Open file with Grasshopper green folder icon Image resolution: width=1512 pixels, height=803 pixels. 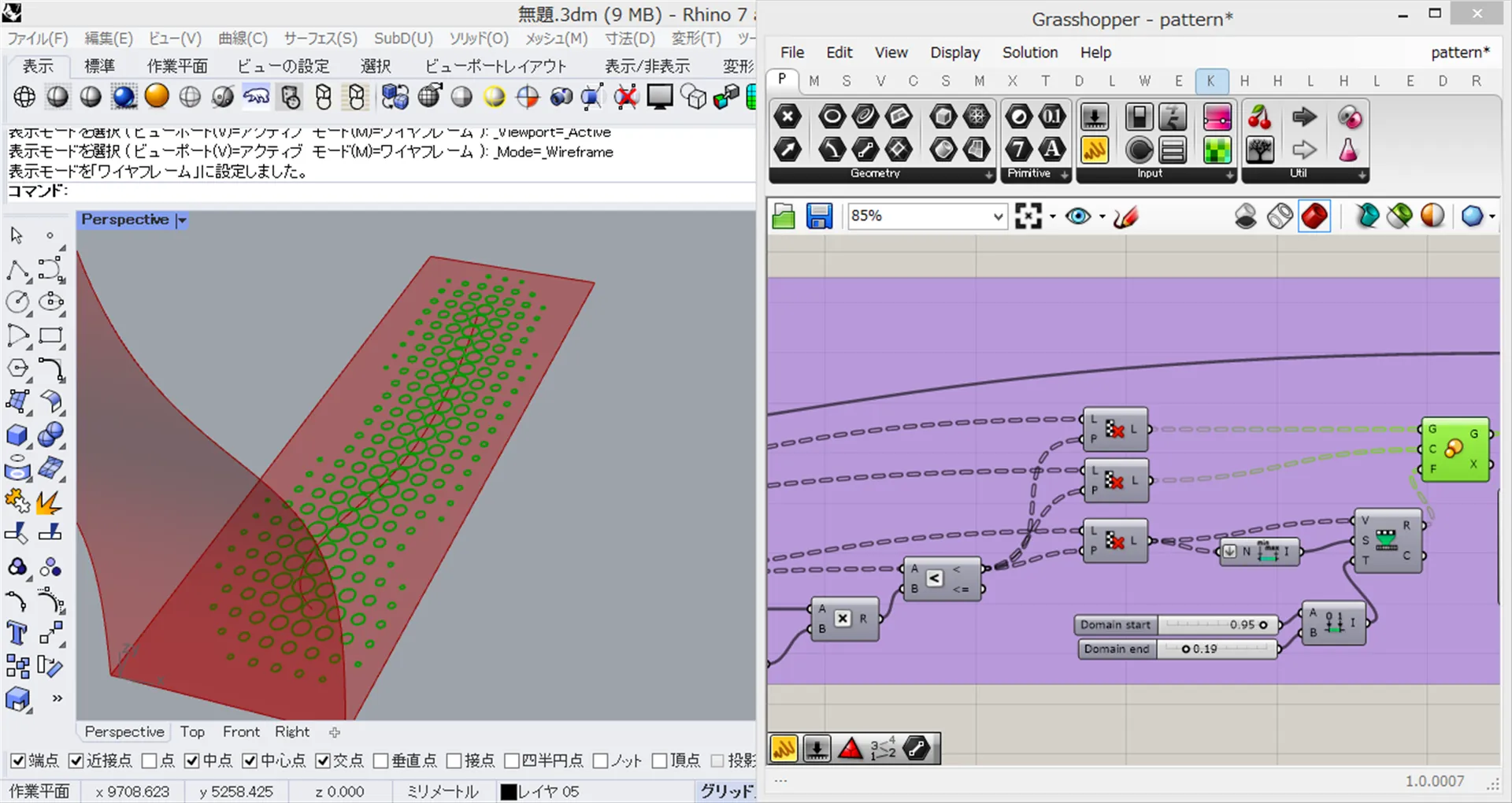tap(784, 216)
